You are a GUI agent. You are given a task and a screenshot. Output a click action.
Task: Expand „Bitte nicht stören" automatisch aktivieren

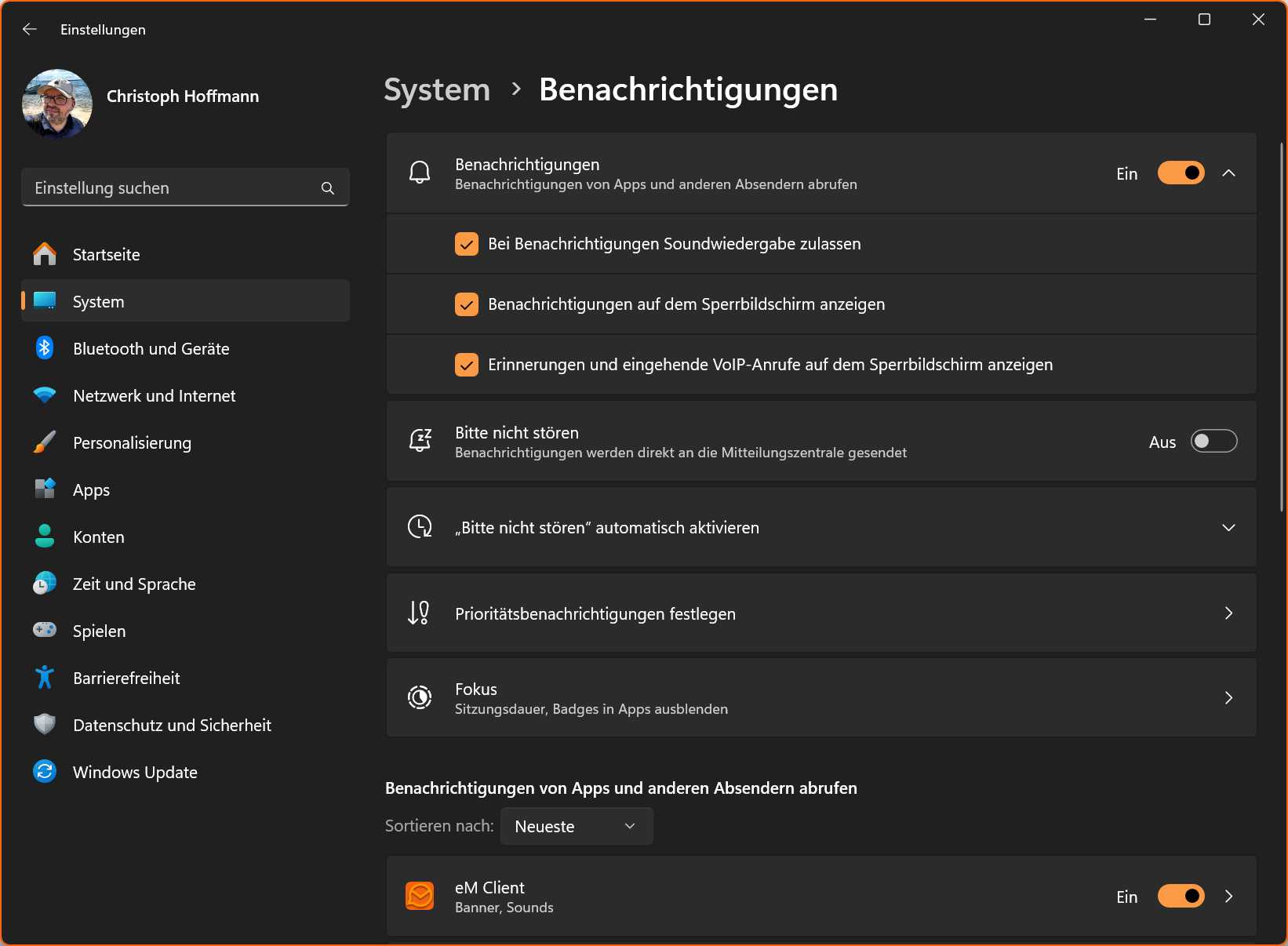click(x=1229, y=527)
